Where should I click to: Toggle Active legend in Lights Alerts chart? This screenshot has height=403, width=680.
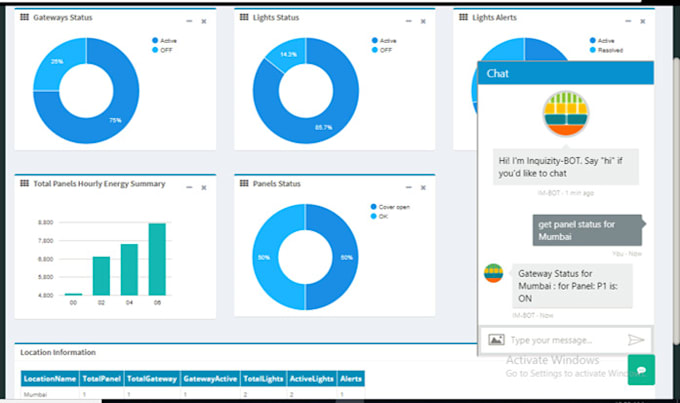pyautogui.click(x=602, y=40)
